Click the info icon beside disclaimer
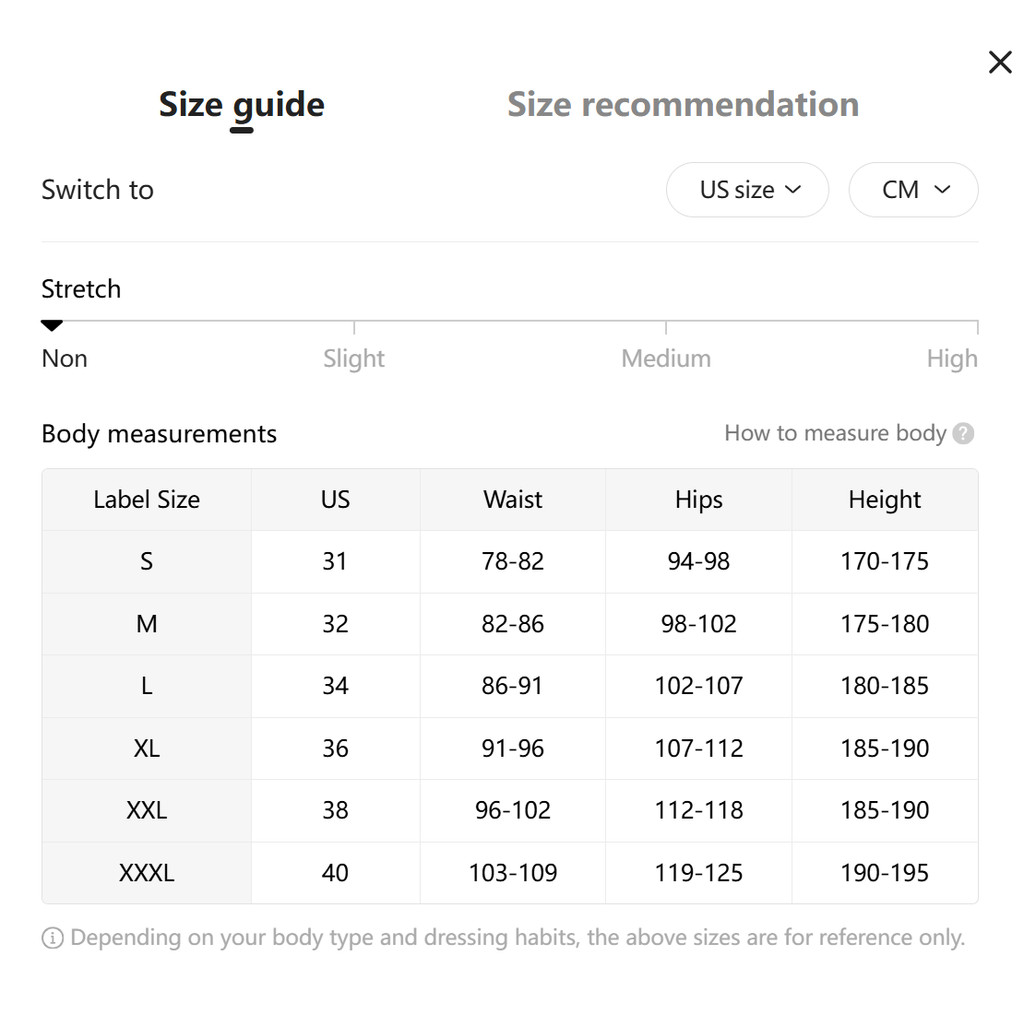Viewport: 1024px width, 1024px height. [52, 938]
